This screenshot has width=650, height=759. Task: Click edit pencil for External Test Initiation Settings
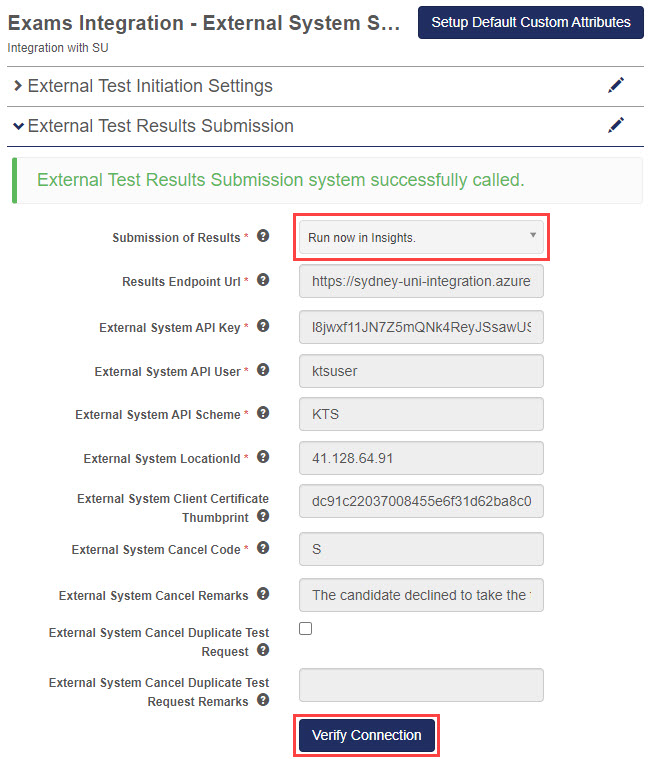tap(616, 86)
